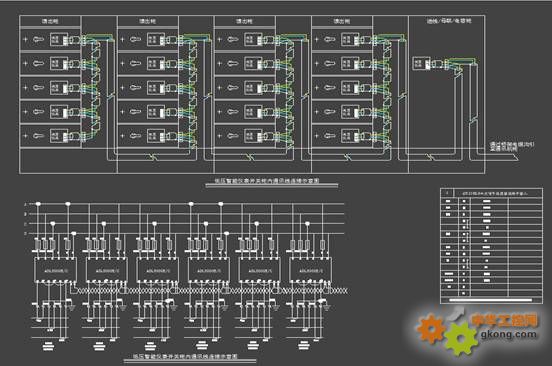Click the white bar at the table bottom
Image resolution: width=552 pixels, height=366 pixels.
coord(491,300)
